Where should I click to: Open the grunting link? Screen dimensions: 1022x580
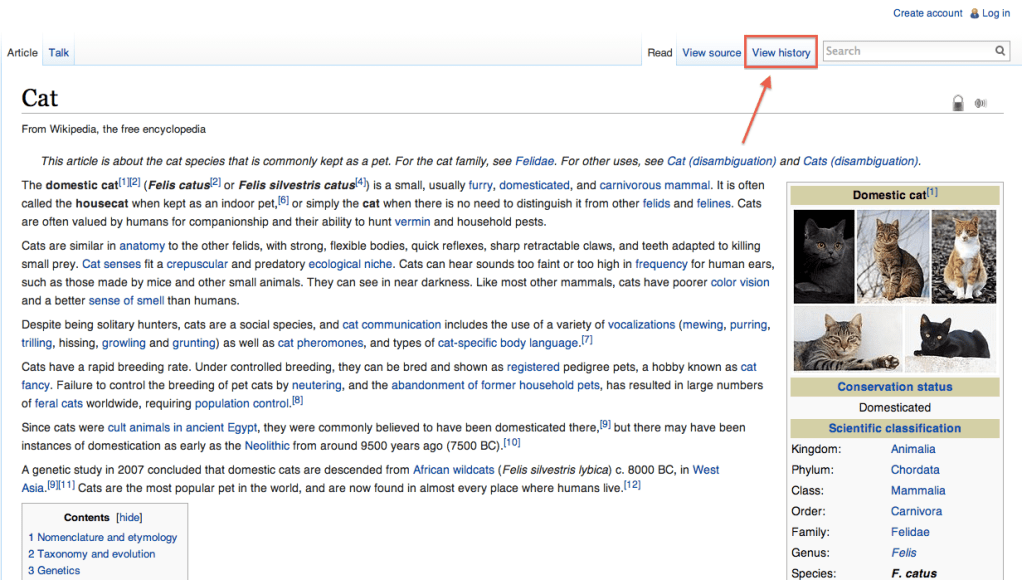click(x=194, y=343)
